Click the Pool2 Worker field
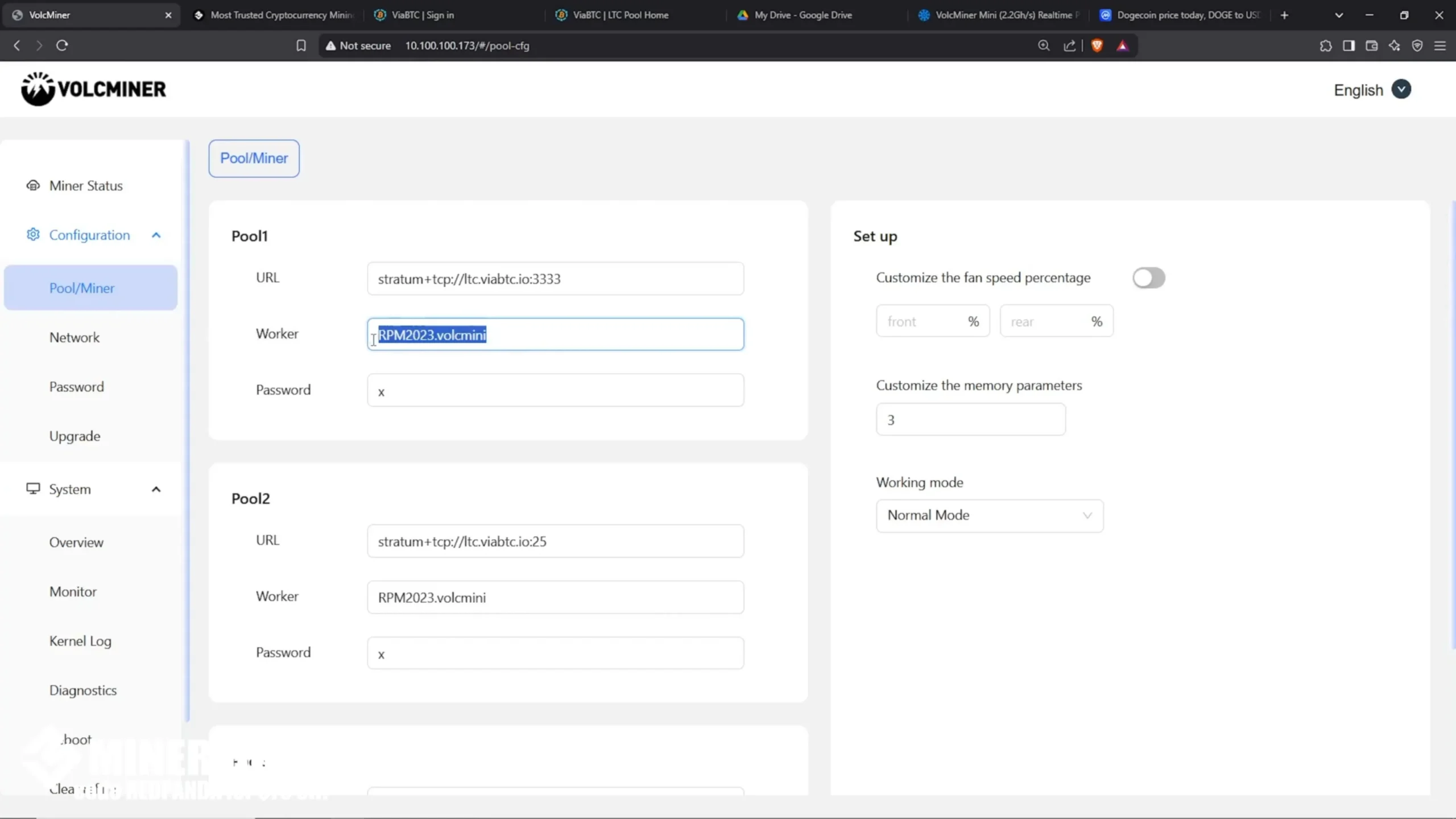Image resolution: width=1456 pixels, height=819 pixels. pos(555,597)
